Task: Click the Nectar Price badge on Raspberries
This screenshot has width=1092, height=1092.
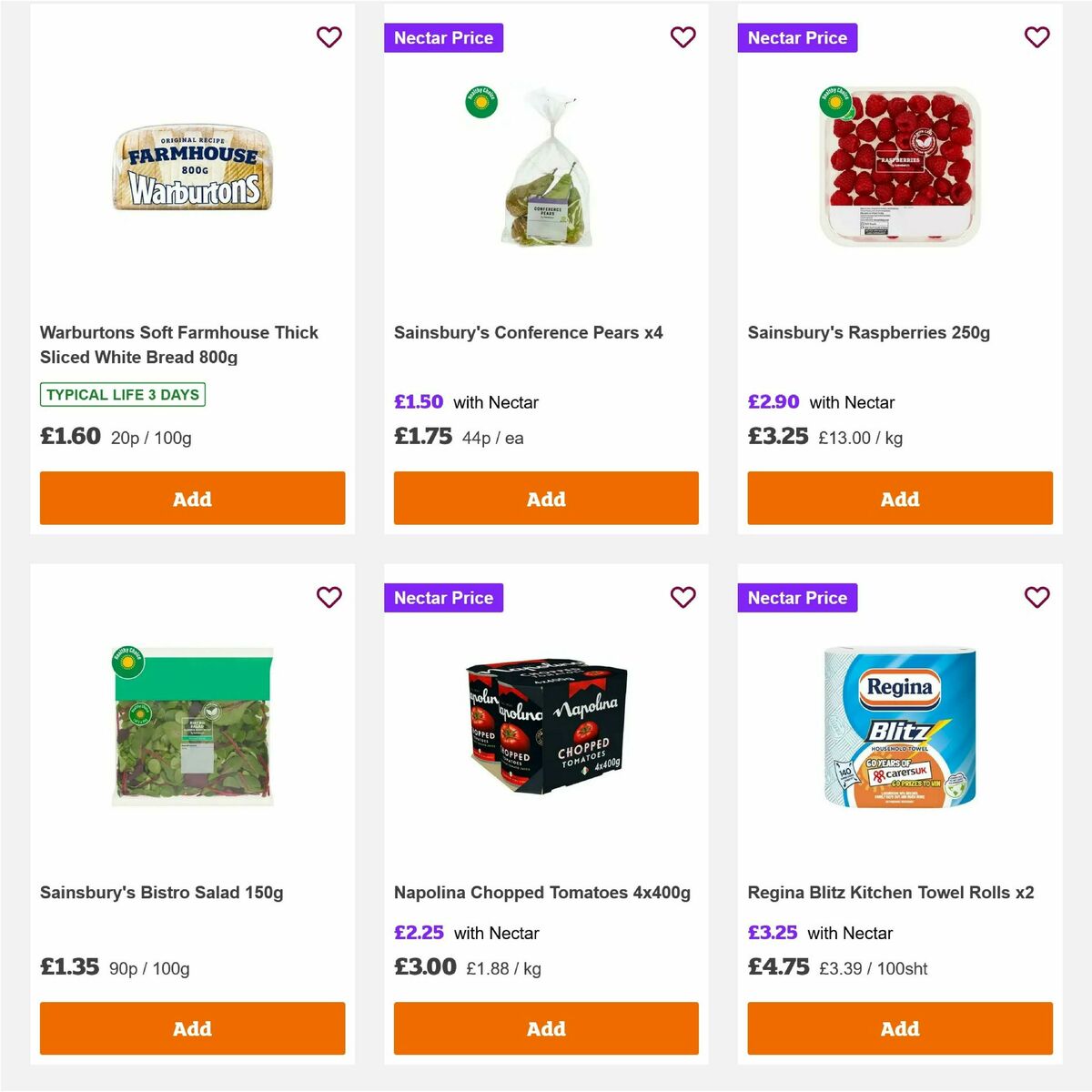Action: coord(797,37)
